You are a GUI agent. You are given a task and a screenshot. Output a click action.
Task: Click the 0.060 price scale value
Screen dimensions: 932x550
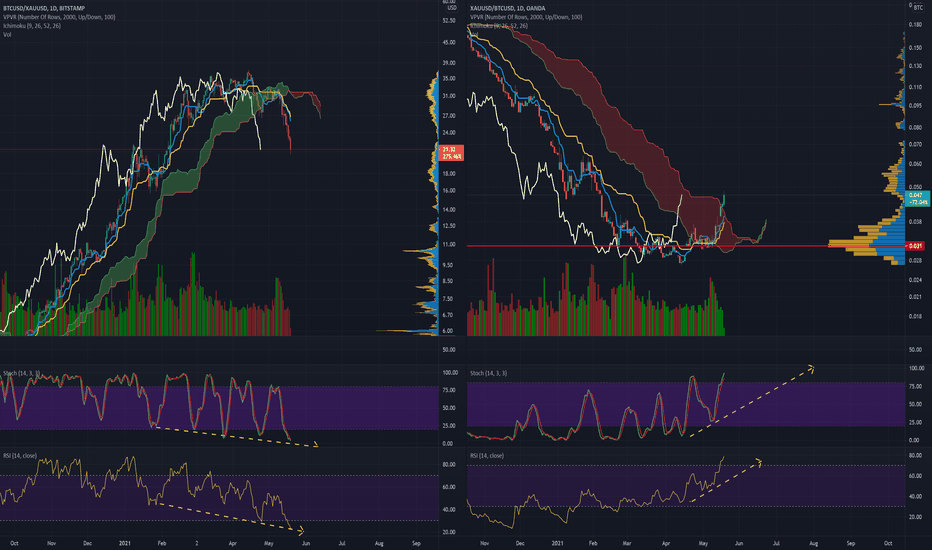pyautogui.click(x=915, y=164)
